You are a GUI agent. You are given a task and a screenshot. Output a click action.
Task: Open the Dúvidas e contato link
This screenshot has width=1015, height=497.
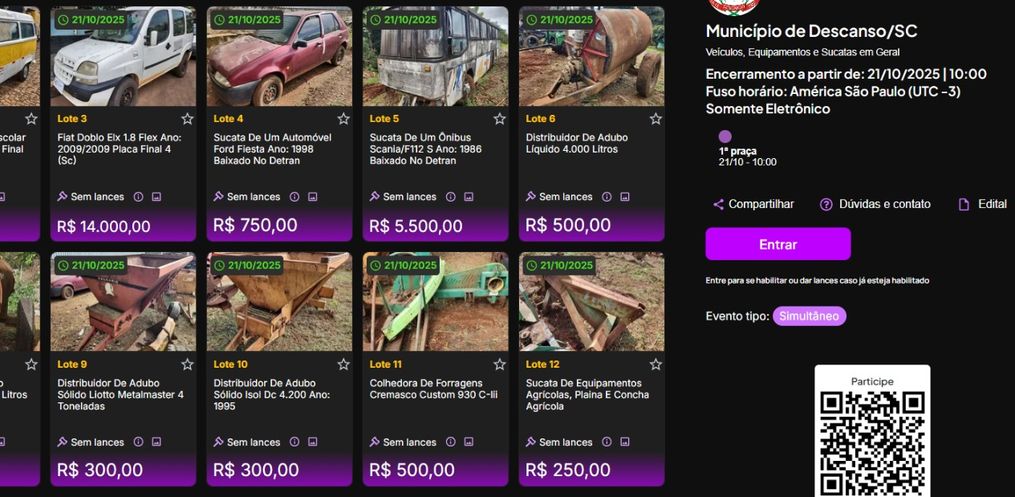click(884, 205)
